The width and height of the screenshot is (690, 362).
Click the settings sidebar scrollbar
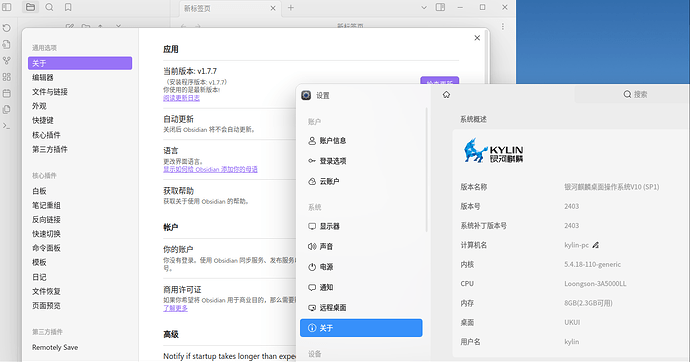pos(426,170)
